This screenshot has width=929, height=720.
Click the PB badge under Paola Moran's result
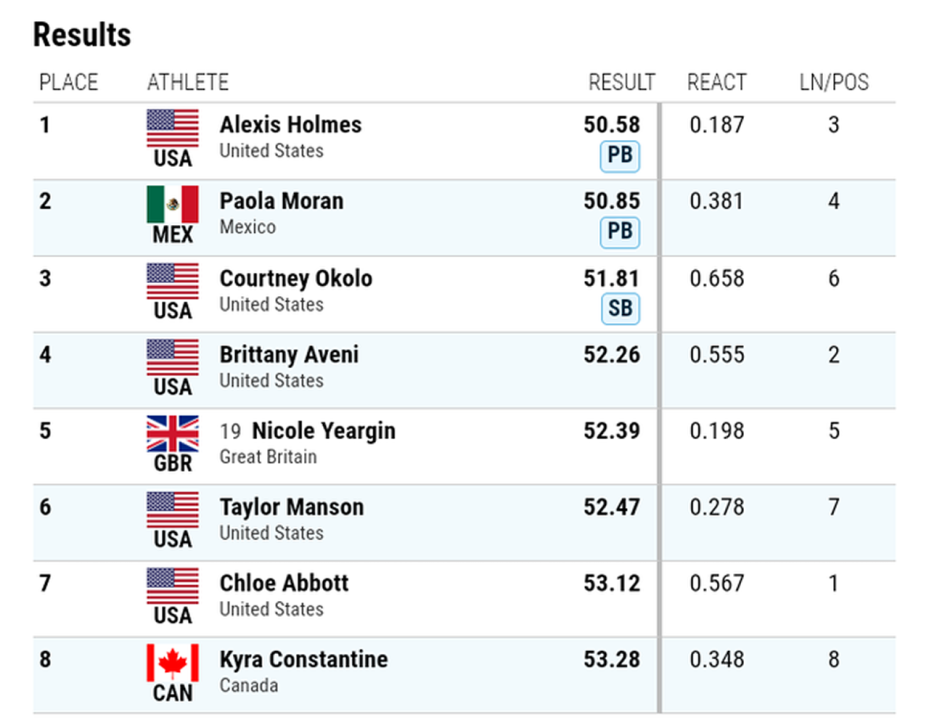(x=619, y=232)
